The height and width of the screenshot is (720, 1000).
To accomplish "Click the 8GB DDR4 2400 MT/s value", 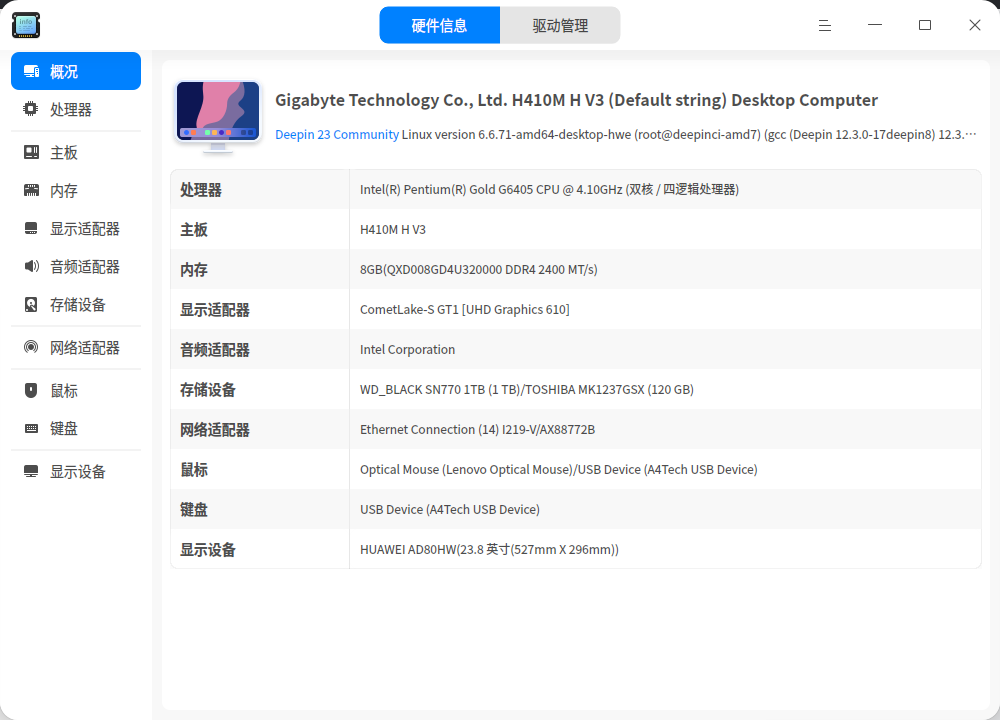I will [x=478, y=270].
